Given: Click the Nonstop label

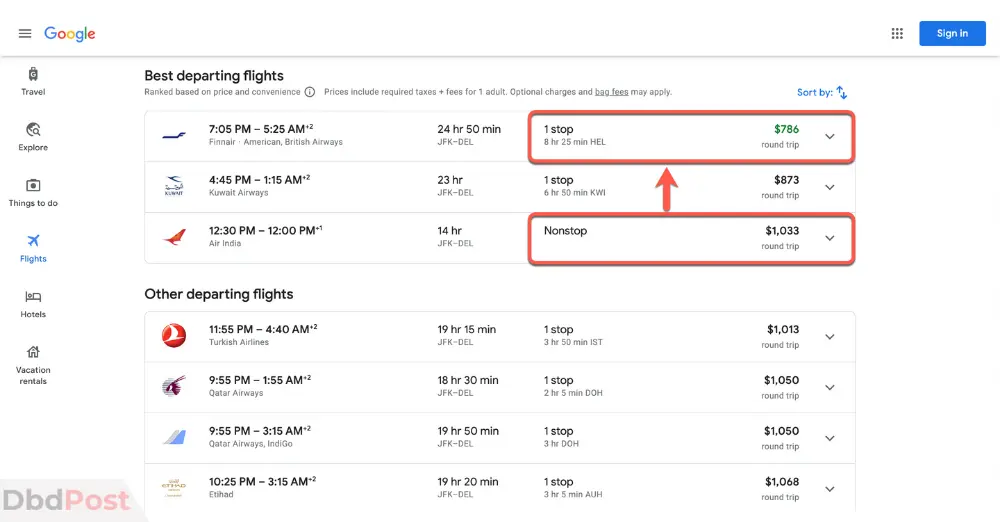Looking at the screenshot, I should 565,230.
